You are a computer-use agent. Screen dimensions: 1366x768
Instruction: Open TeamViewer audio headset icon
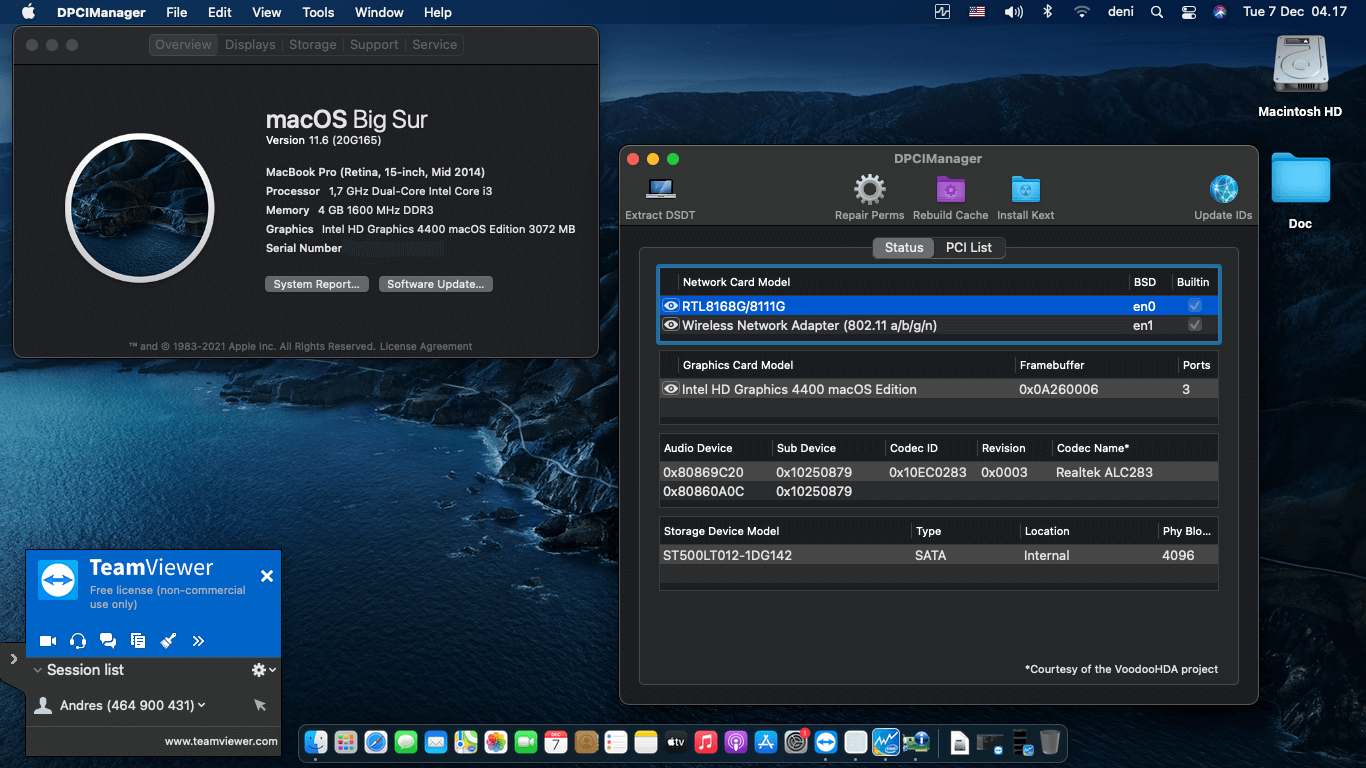(78, 641)
